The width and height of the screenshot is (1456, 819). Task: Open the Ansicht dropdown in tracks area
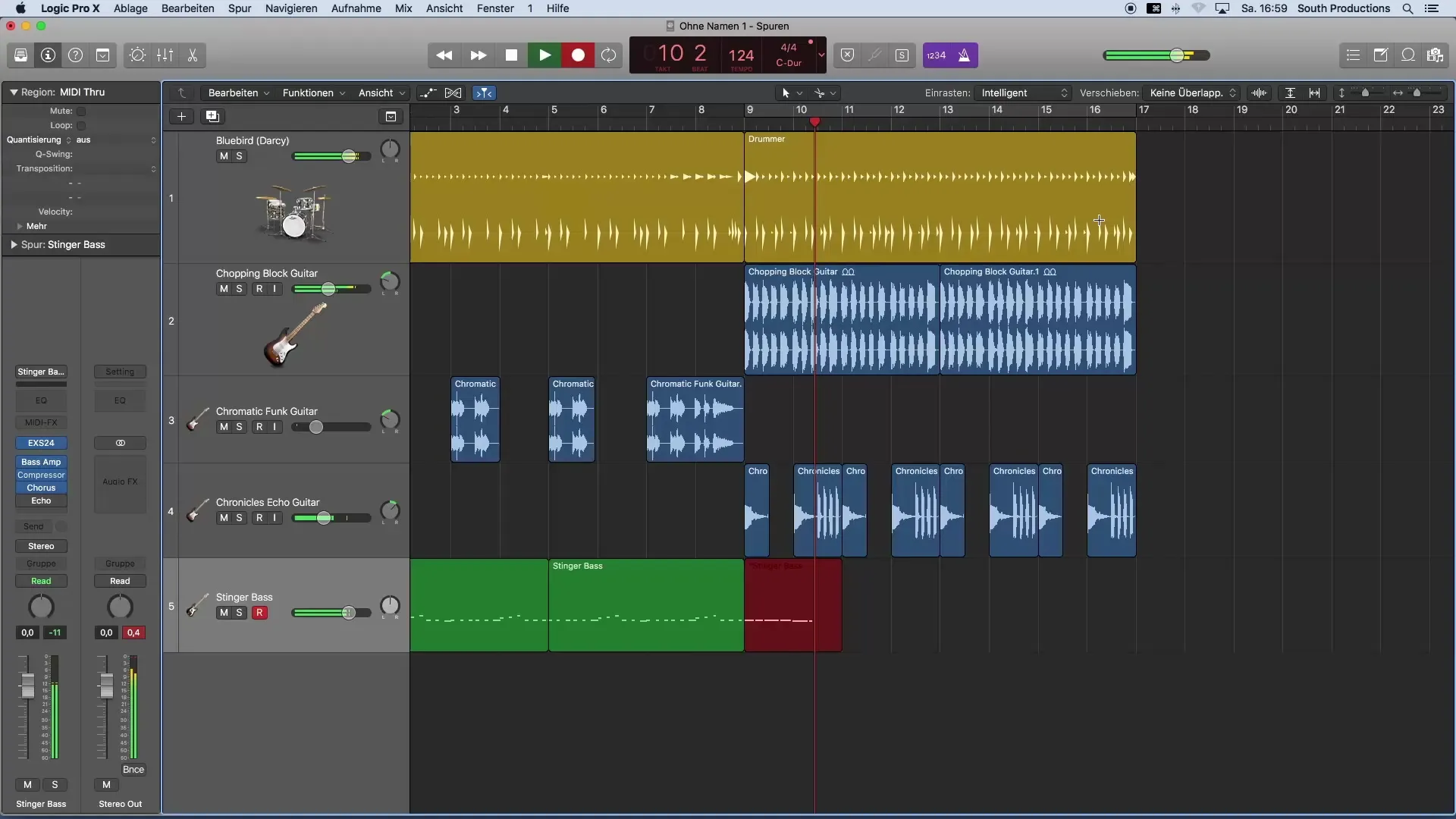[x=381, y=93]
